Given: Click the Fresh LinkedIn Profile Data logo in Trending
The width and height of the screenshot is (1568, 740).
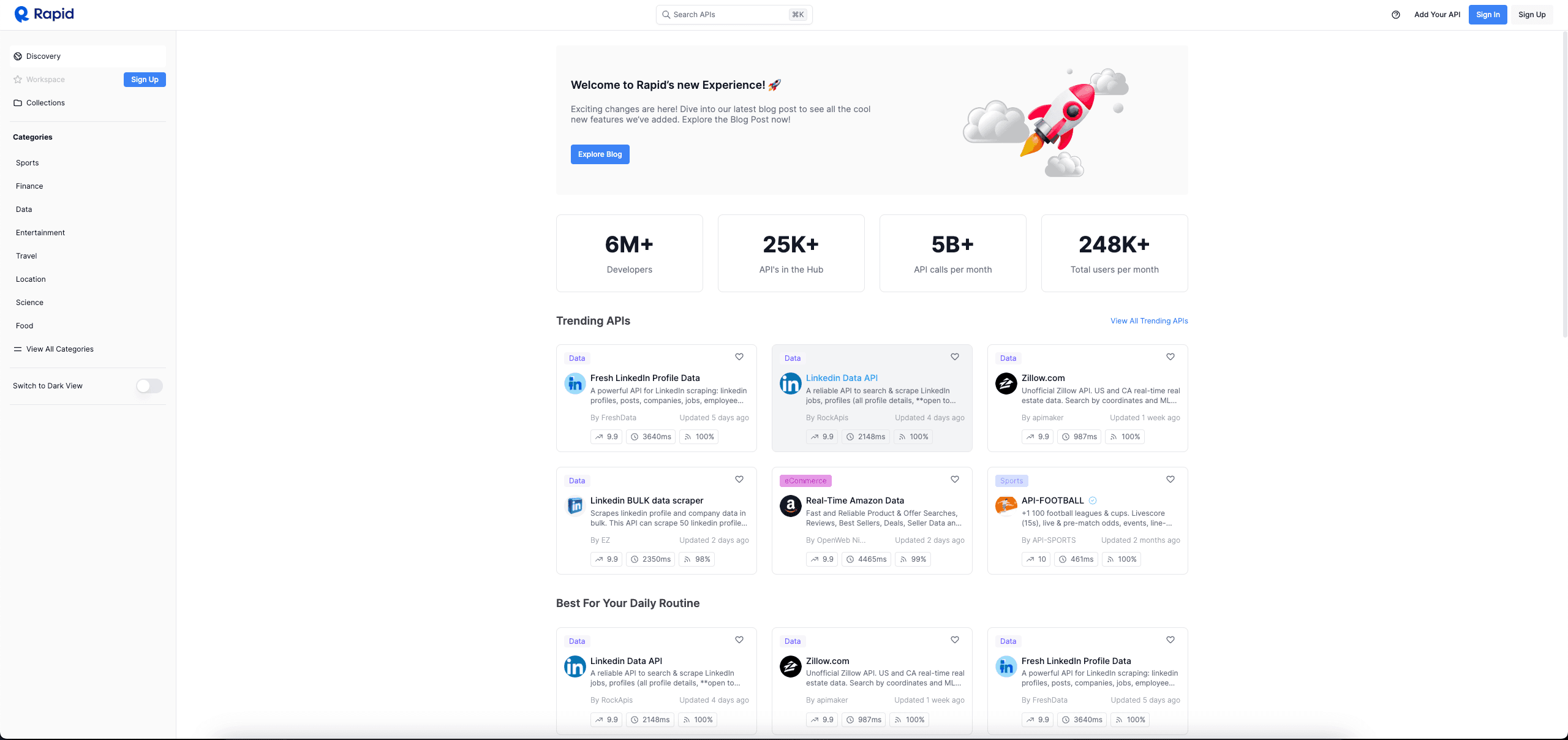Looking at the screenshot, I should coord(575,383).
